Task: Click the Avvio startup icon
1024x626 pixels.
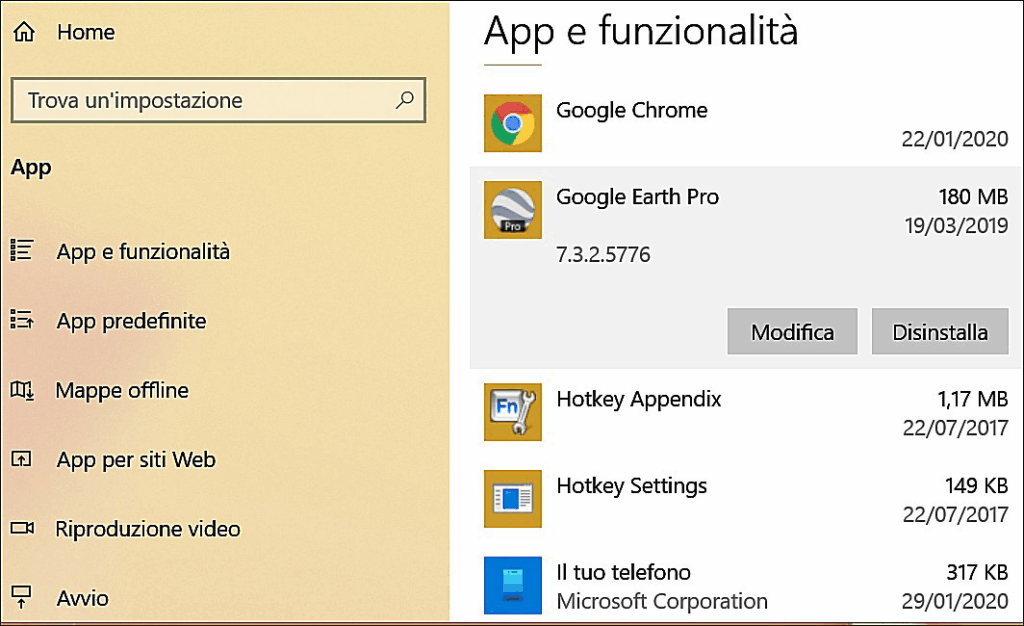Action: point(22,597)
